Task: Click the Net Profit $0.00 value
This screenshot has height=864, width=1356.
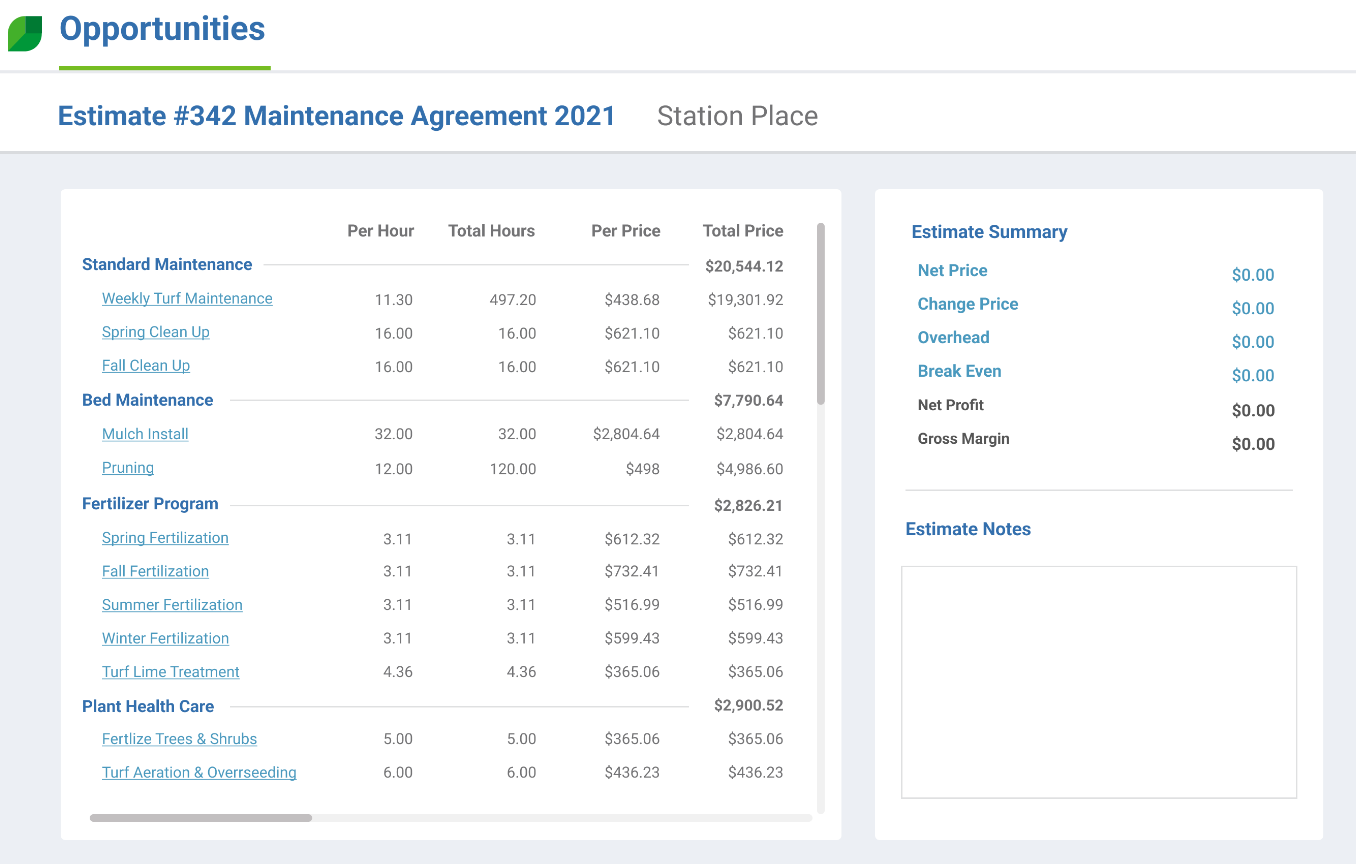Action: (x=1253, y=411)
